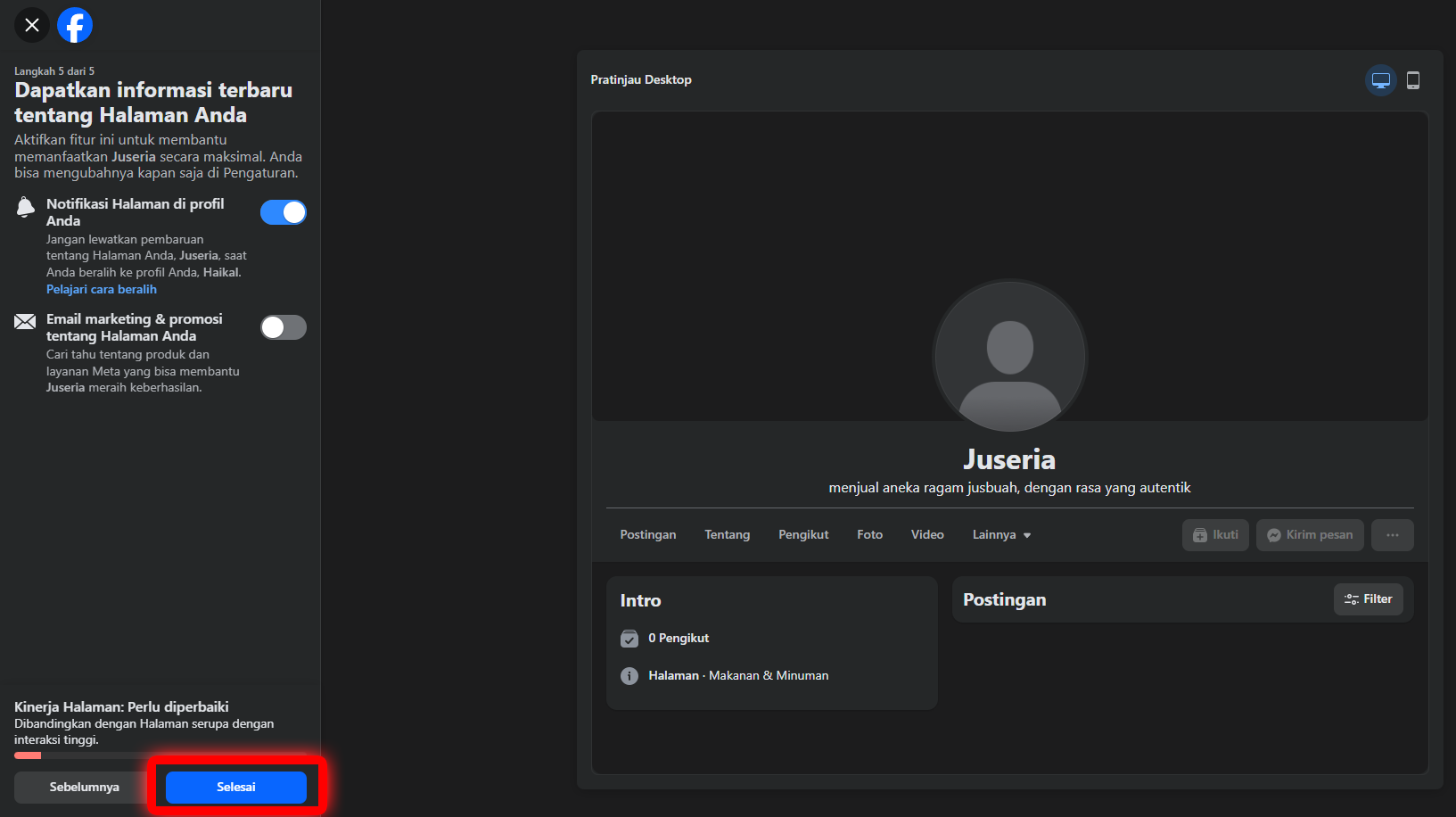Click the blue Selesai button

pos(236,787)
